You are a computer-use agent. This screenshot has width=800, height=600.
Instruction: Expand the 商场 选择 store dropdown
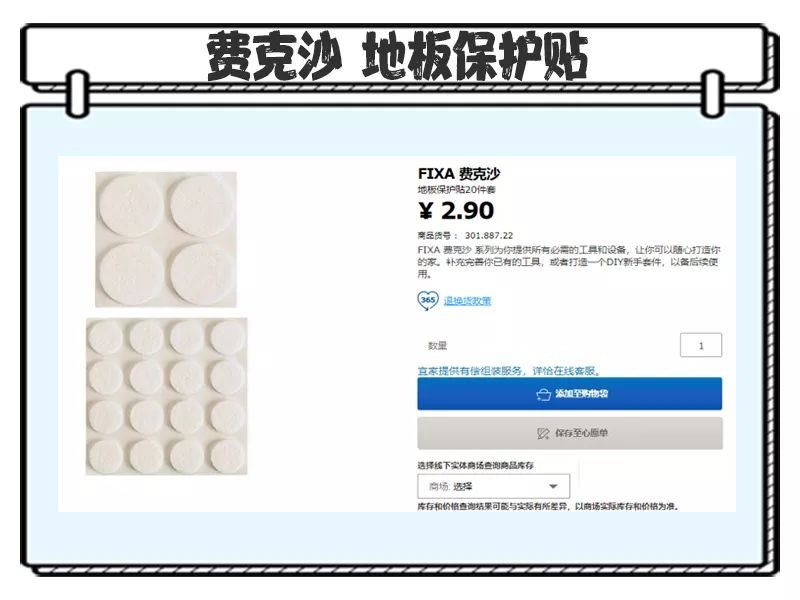[493, 486]
